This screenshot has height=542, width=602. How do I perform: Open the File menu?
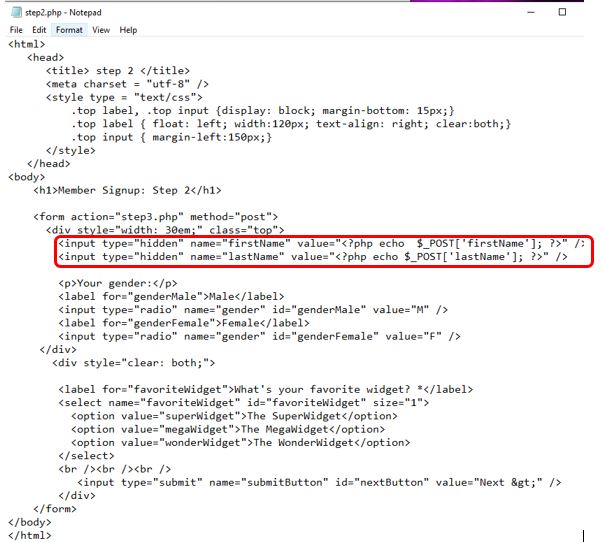(x=15, y=30)
